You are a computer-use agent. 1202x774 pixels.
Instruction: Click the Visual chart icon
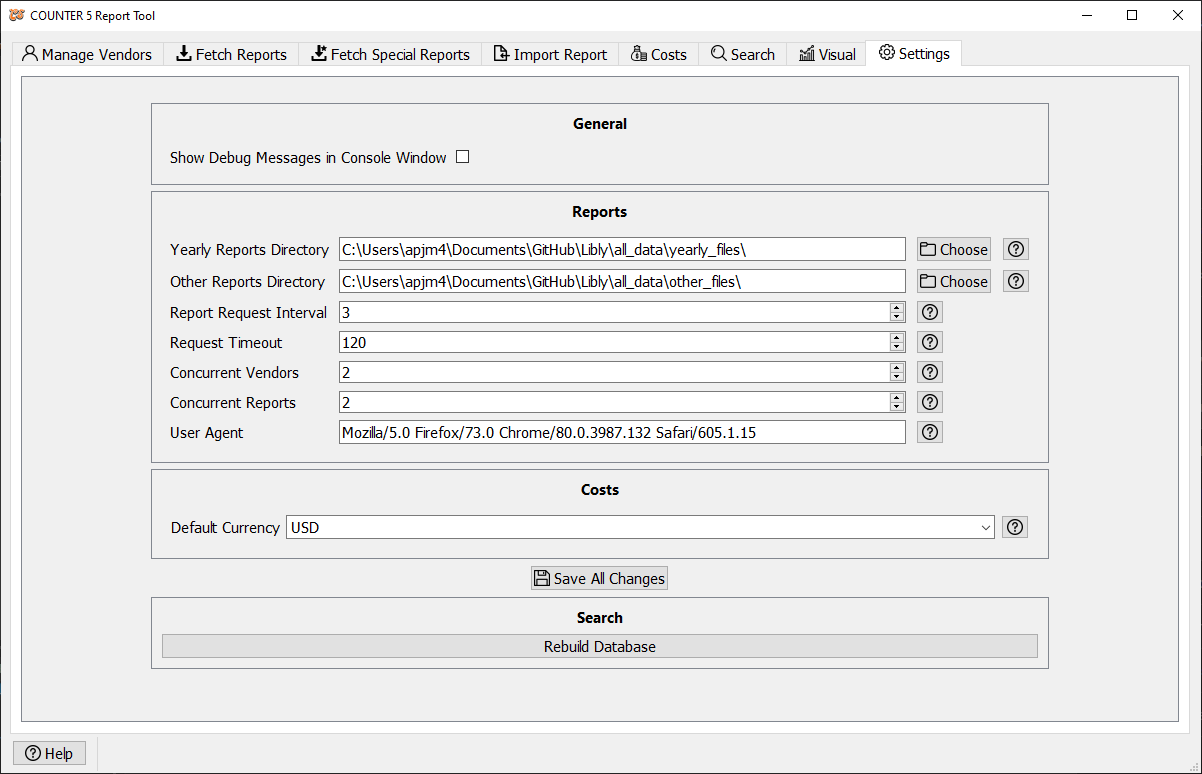point(807,53)
